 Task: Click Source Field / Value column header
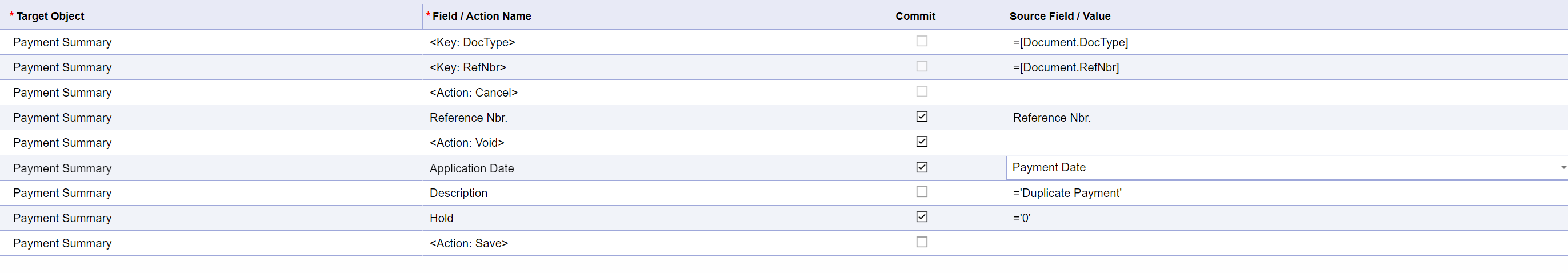1060,17
